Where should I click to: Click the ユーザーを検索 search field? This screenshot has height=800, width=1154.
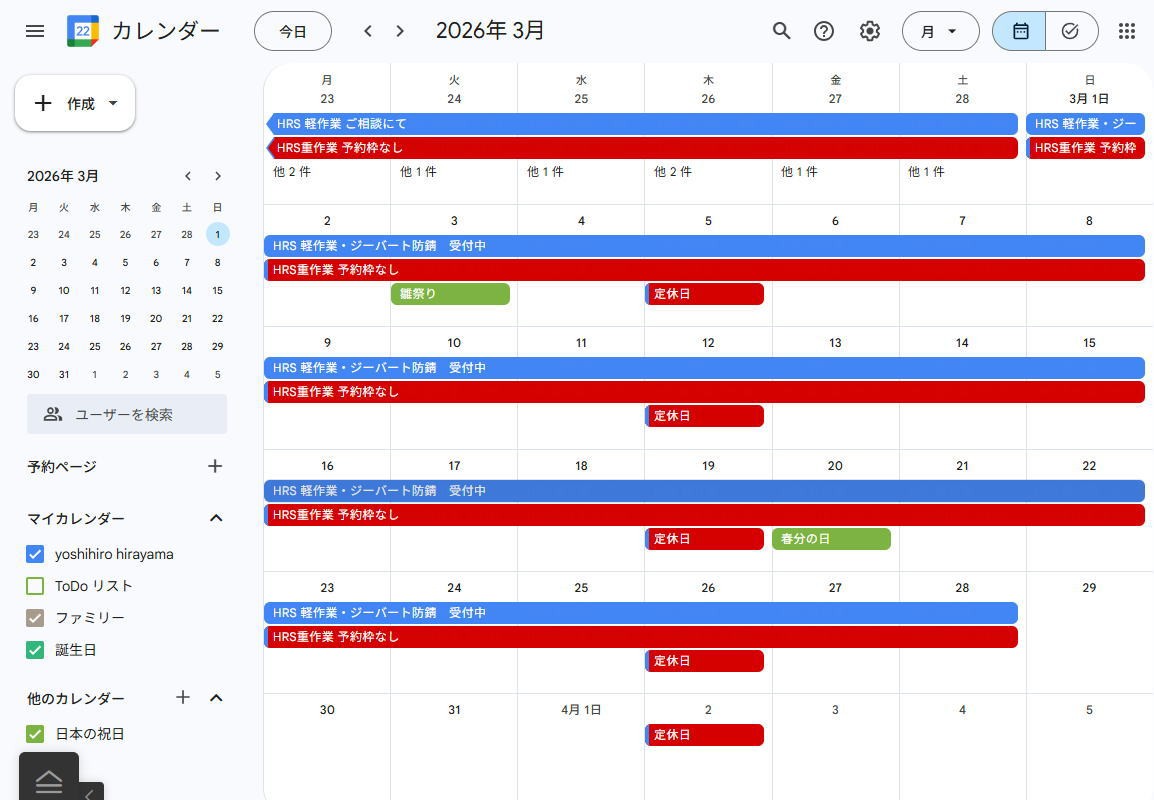(127, 414)
